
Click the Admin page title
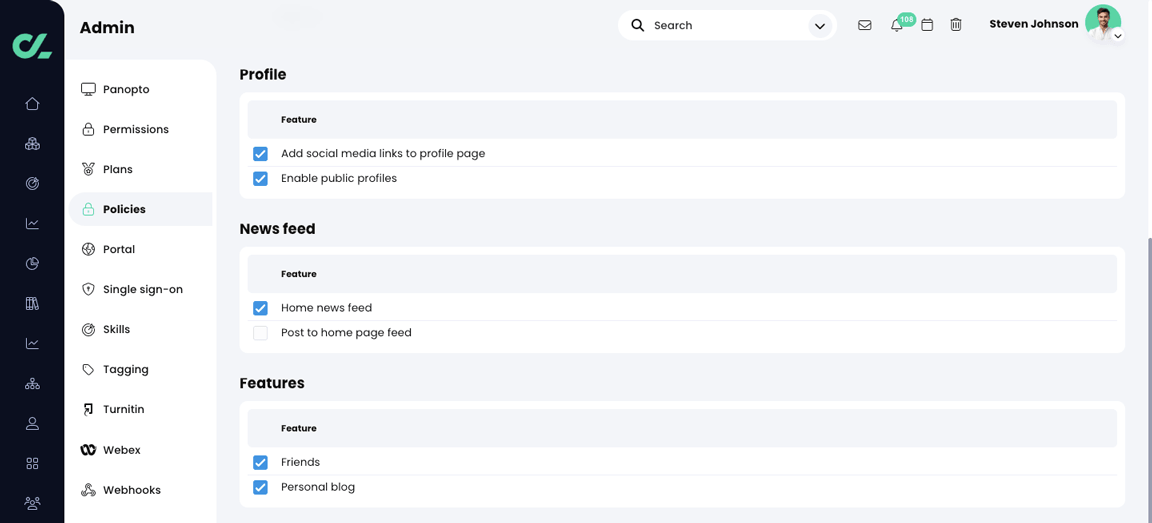(x=107, y=28)
